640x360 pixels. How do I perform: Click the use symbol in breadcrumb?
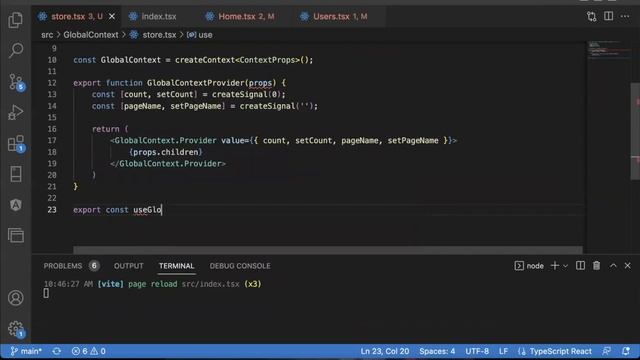[x=205, y=35]
